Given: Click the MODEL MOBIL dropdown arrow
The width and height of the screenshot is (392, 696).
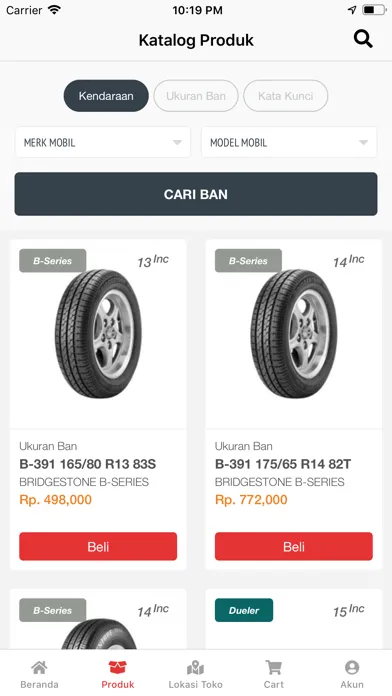Looking at the screenshot, I should (x=364, y=142).
